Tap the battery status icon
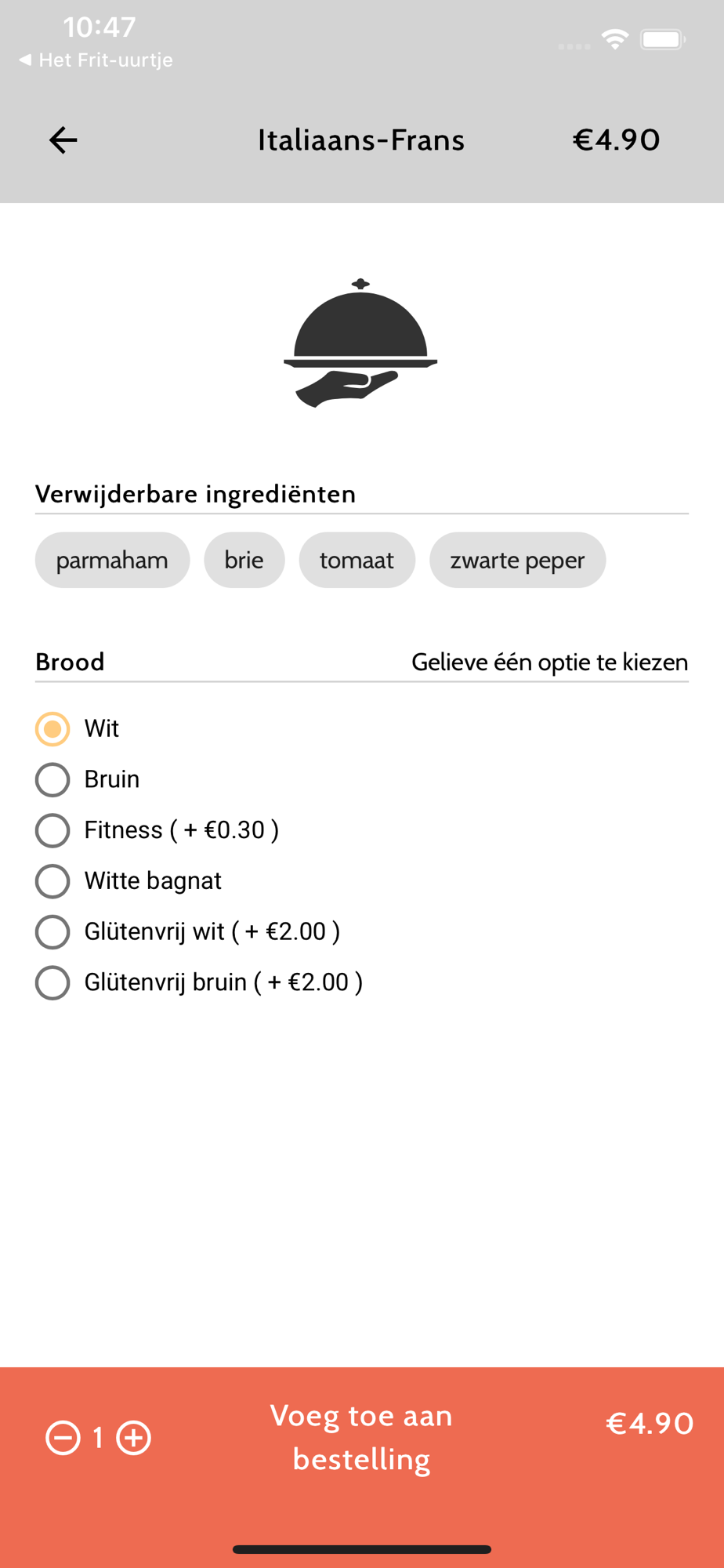The height and width of the screenshot is (1568, 724). point(663,39)
